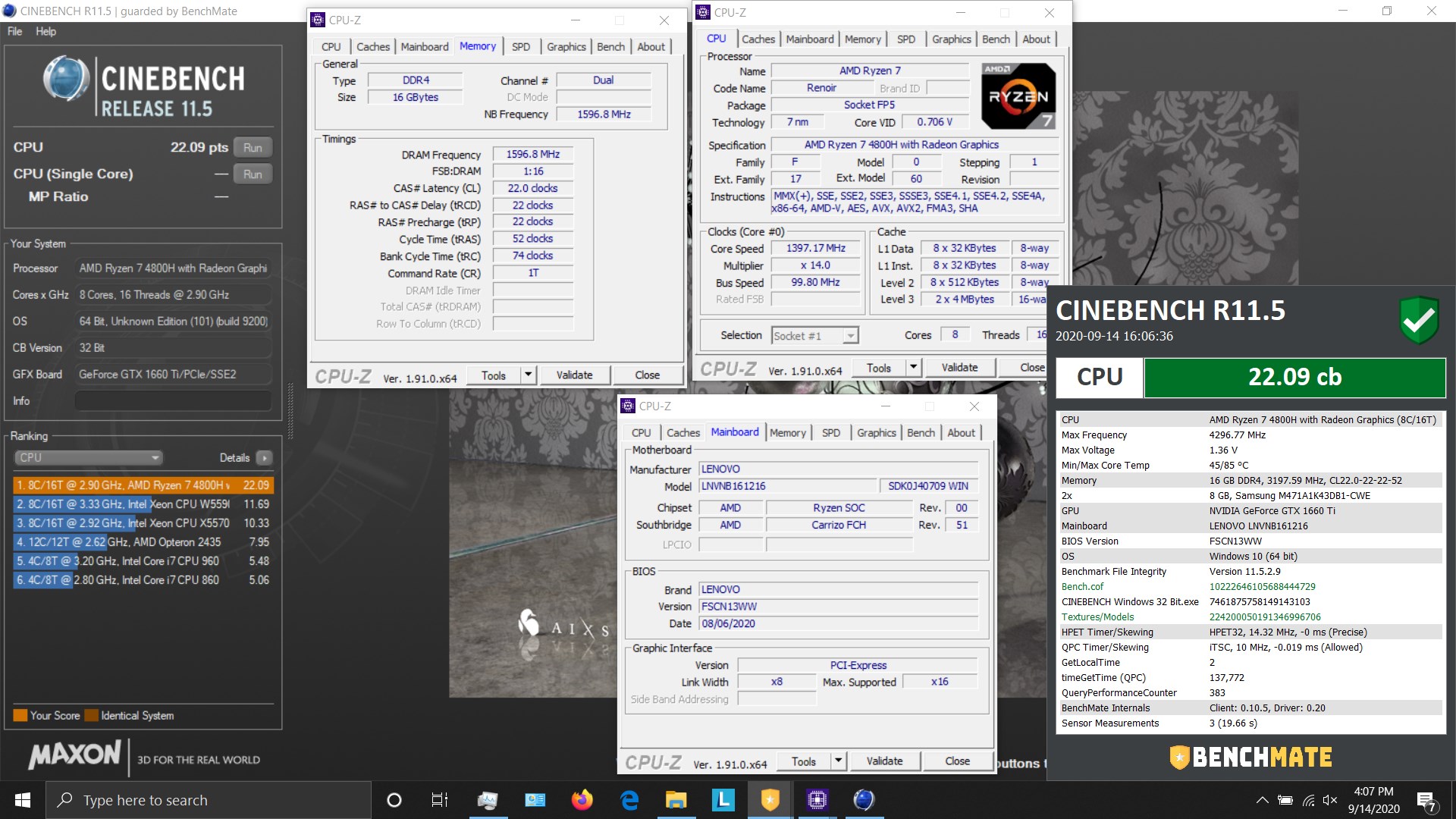Click the empty Info field
1456x819 pixels.
click(x=173, y=401)
